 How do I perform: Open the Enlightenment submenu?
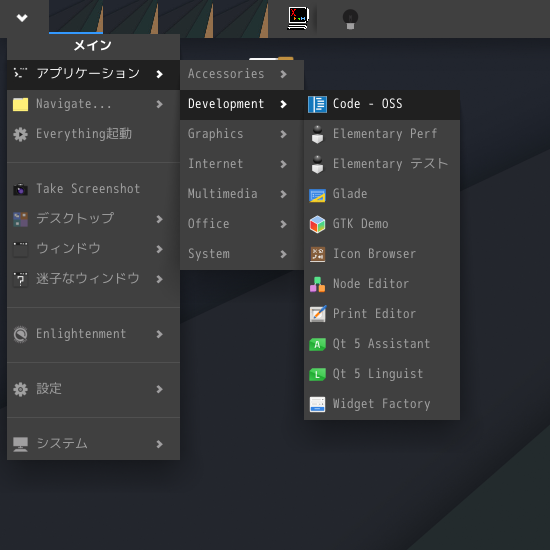pyautogui.click(x=93, y=335)
